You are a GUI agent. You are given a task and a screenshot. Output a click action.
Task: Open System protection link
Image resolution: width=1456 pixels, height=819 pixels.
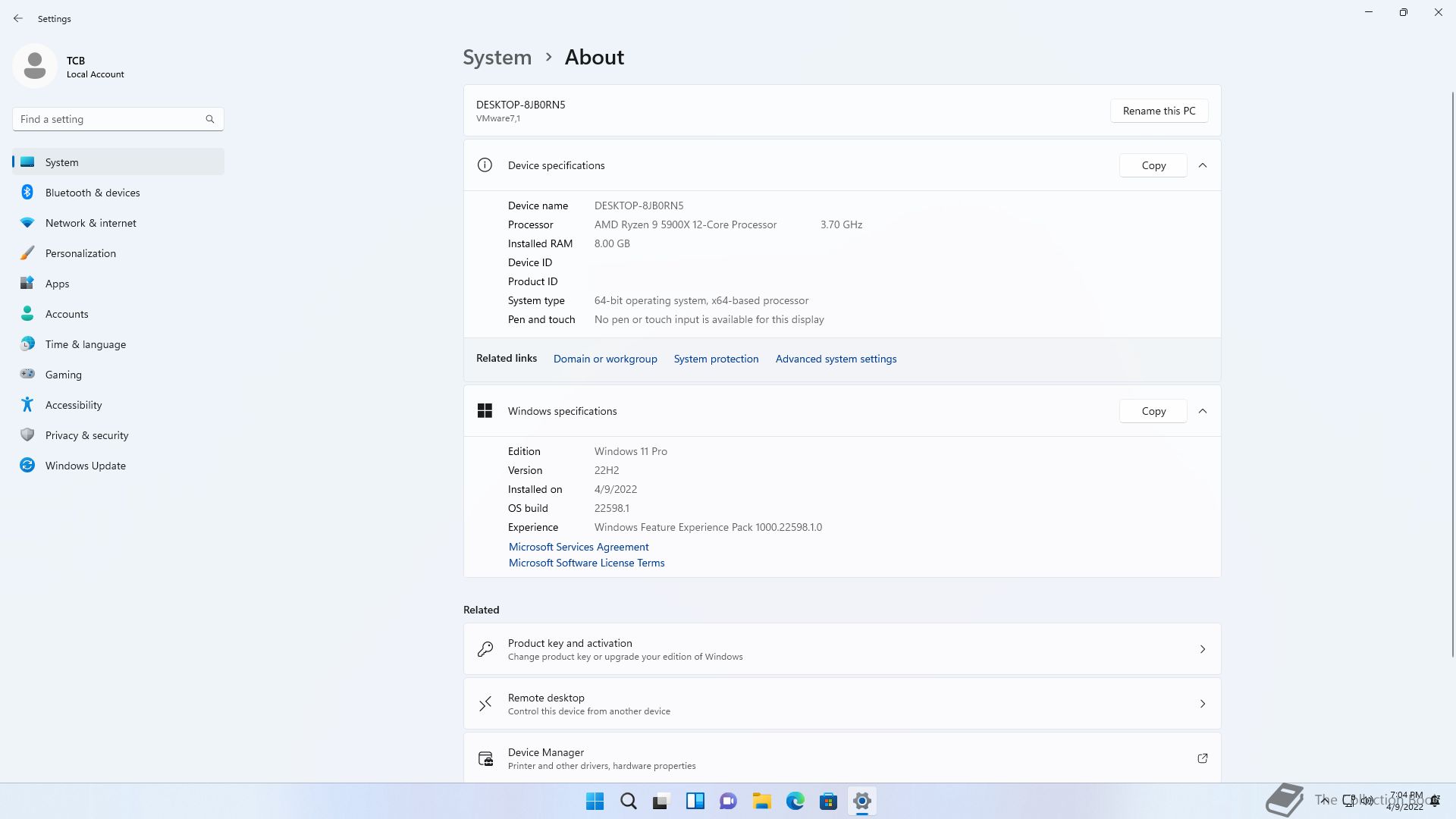717,359
